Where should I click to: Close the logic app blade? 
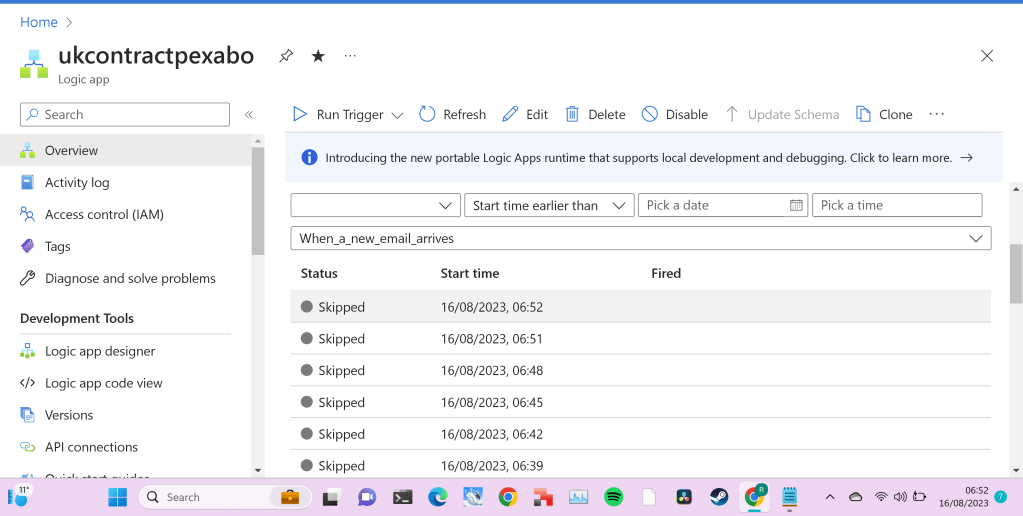987,56
